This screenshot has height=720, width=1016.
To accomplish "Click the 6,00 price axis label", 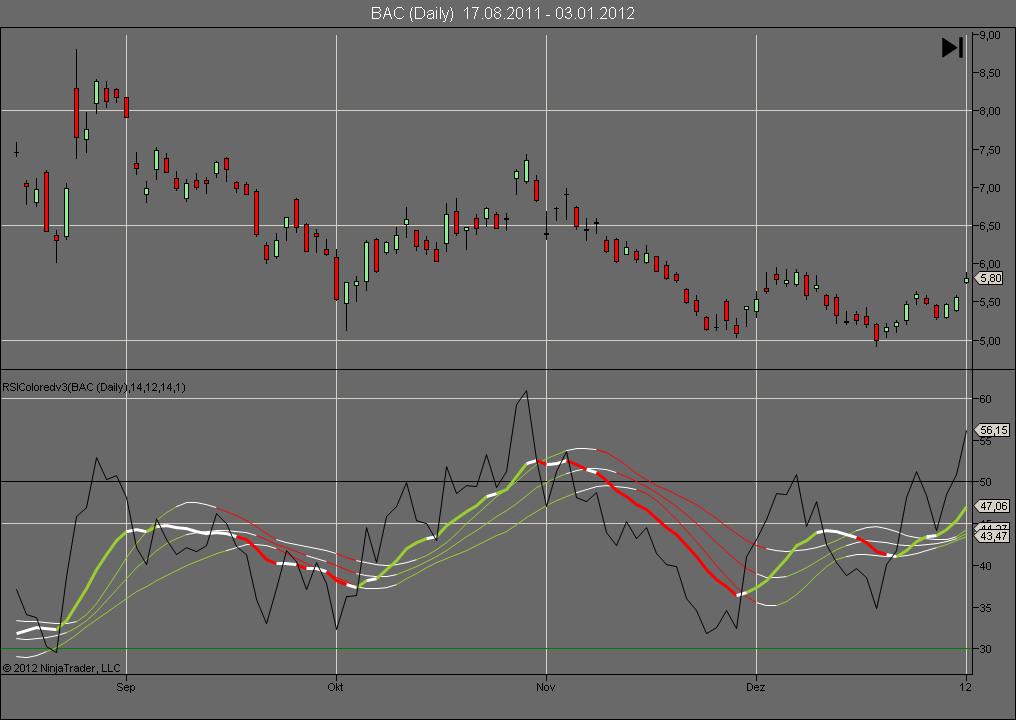I will [990, 264].
